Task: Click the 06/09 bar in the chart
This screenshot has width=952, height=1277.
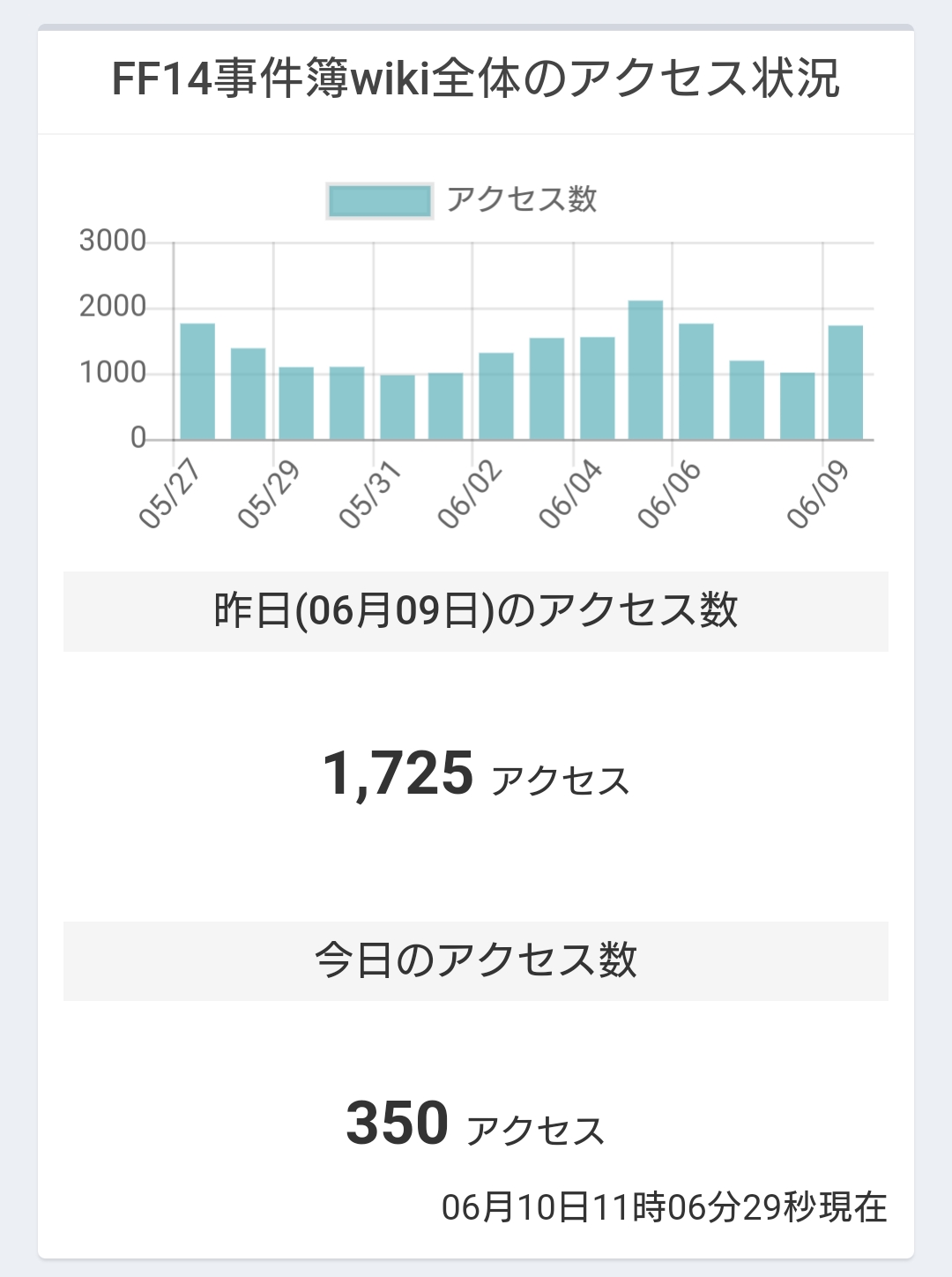Action: point(845,382)
